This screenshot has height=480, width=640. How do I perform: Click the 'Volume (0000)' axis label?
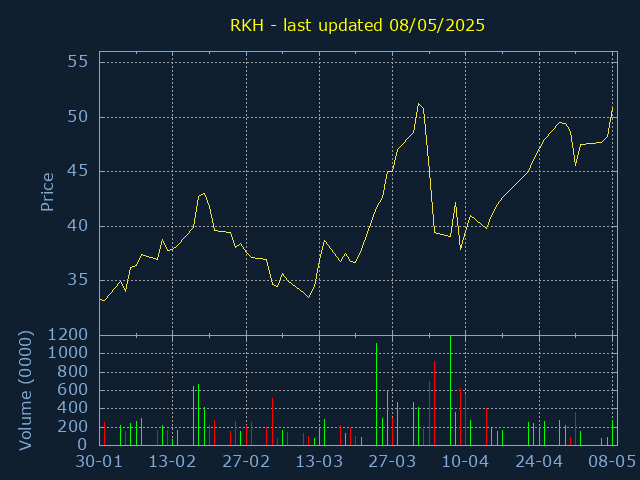point(25,391)
